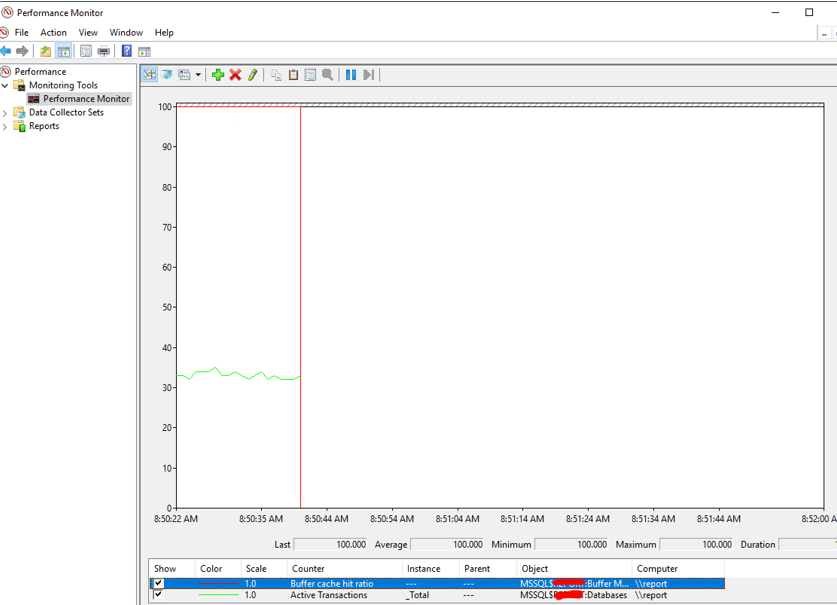Open the Help menu

click(164, 33)
